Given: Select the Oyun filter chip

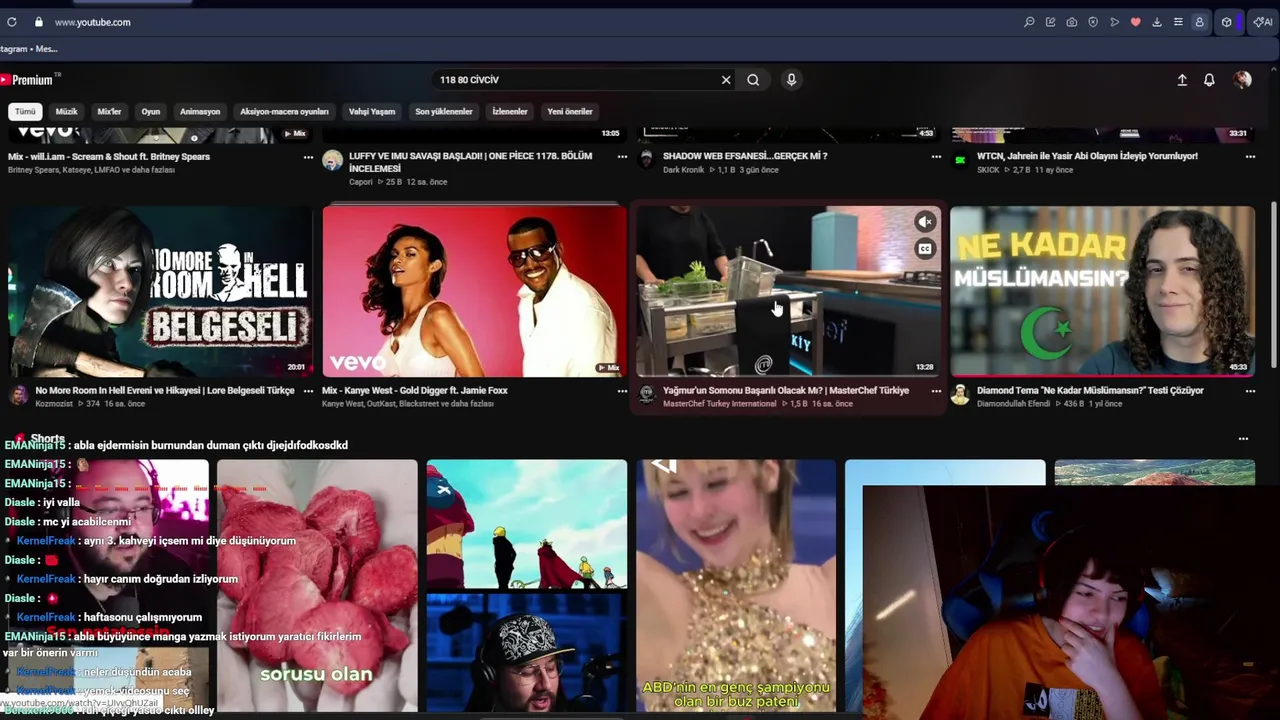Looking at the screenshot, I should [x=150, y=112].
